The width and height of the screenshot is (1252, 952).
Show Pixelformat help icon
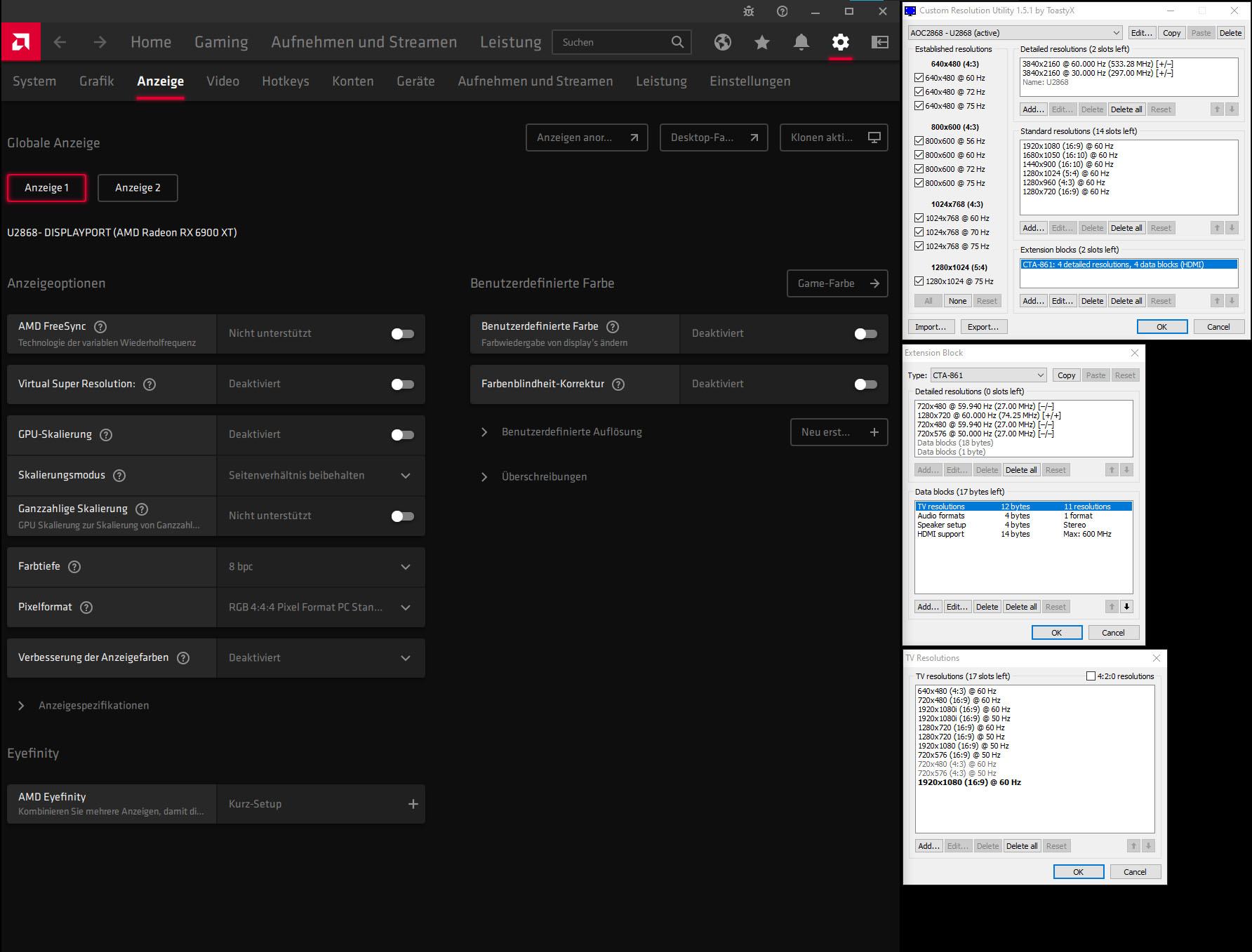[86, 608]
